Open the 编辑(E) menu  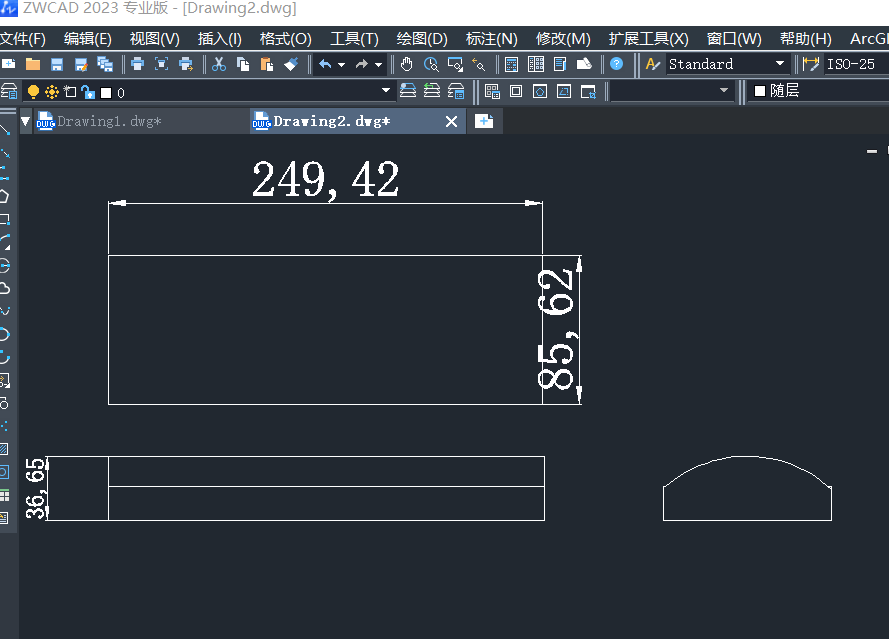click(88, 39)
